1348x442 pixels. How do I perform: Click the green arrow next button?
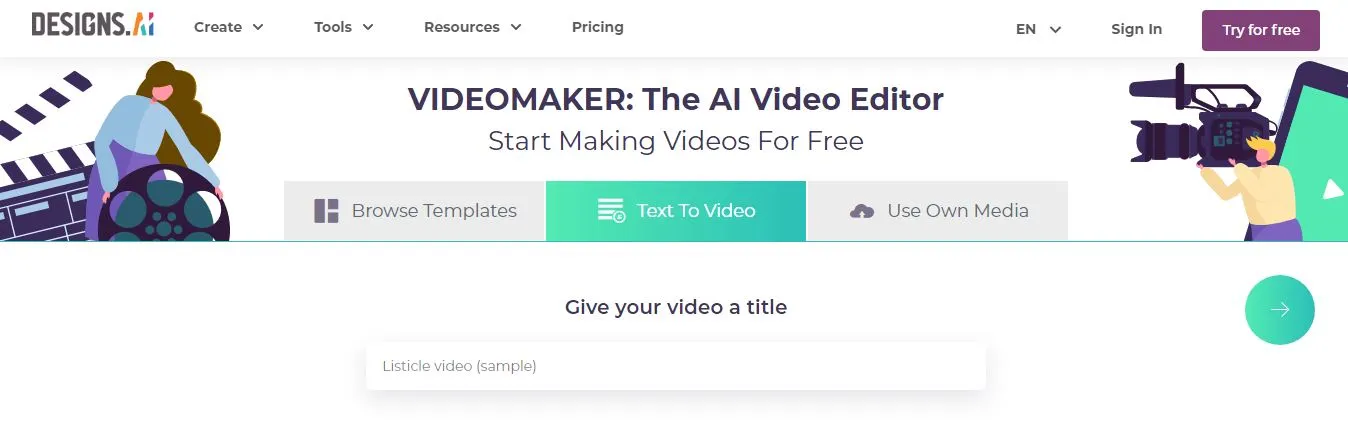(x=1279, y=310)
